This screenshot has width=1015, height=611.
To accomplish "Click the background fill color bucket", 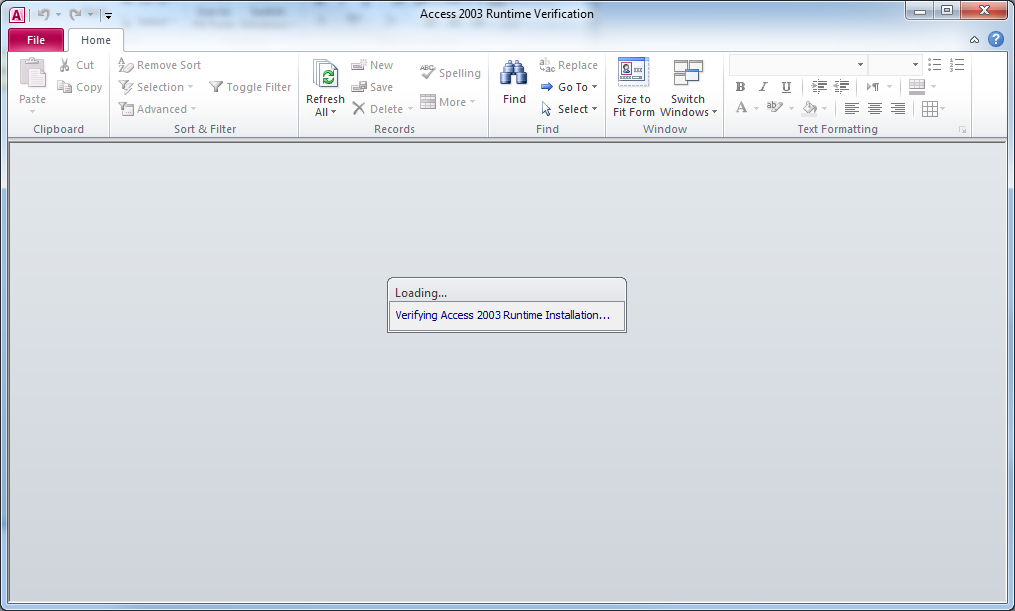I will [809, 108].
